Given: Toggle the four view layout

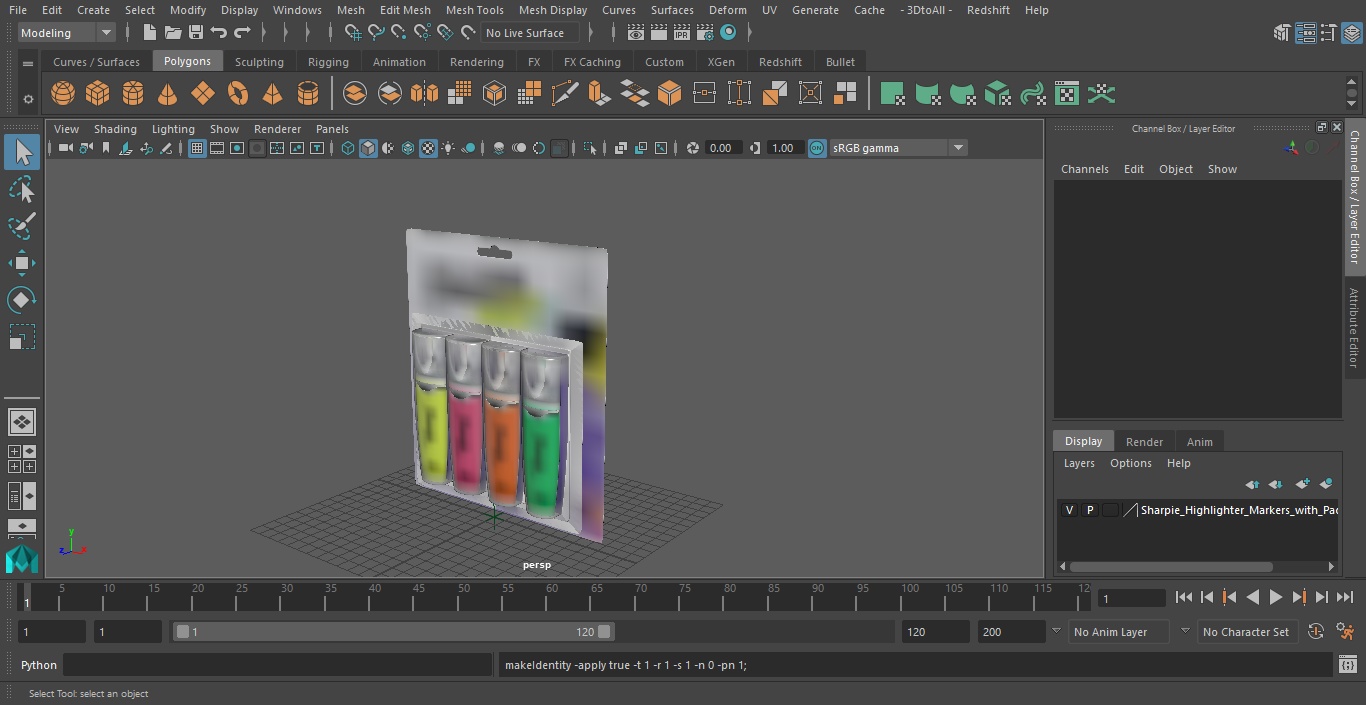Looking at the screenshot, I should pos(22,459).
